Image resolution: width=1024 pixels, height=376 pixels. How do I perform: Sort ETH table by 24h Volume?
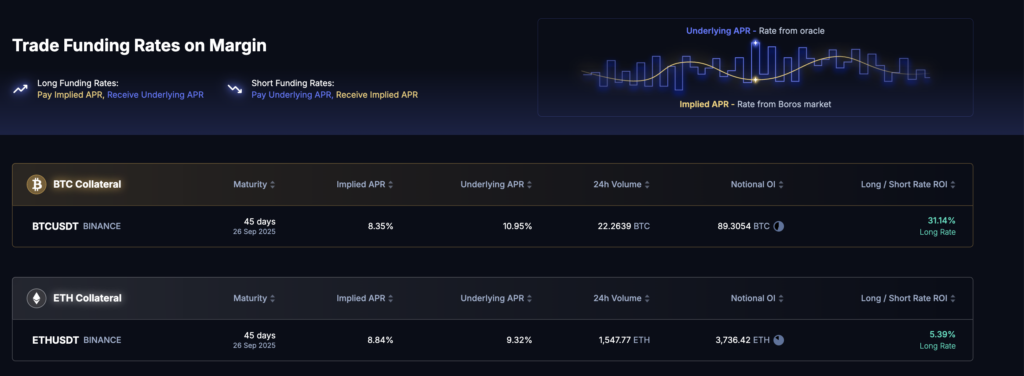(622, 298)
